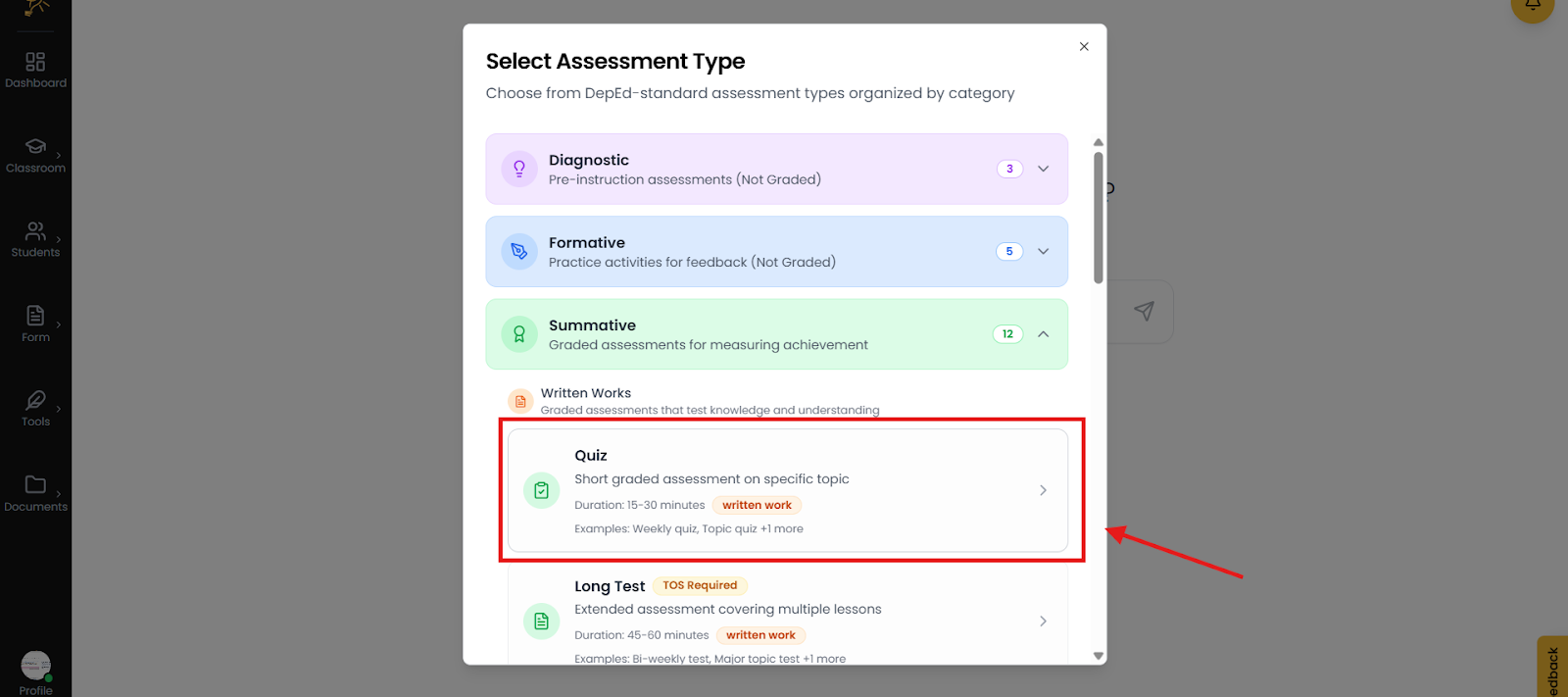Select the Quiz assessment type
The height and width of the screenshot is (697, 1568).
(787, 490)
